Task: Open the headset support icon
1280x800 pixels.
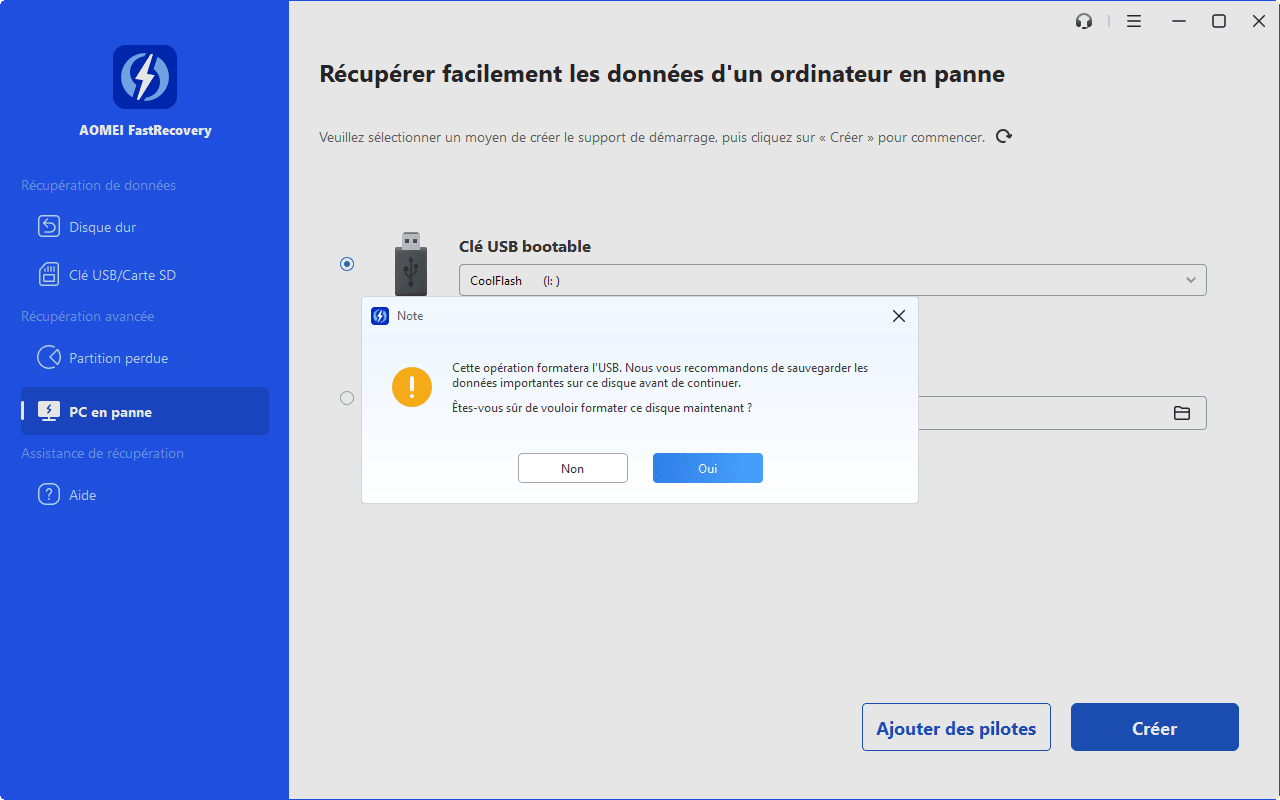Action: (1084, 21)
